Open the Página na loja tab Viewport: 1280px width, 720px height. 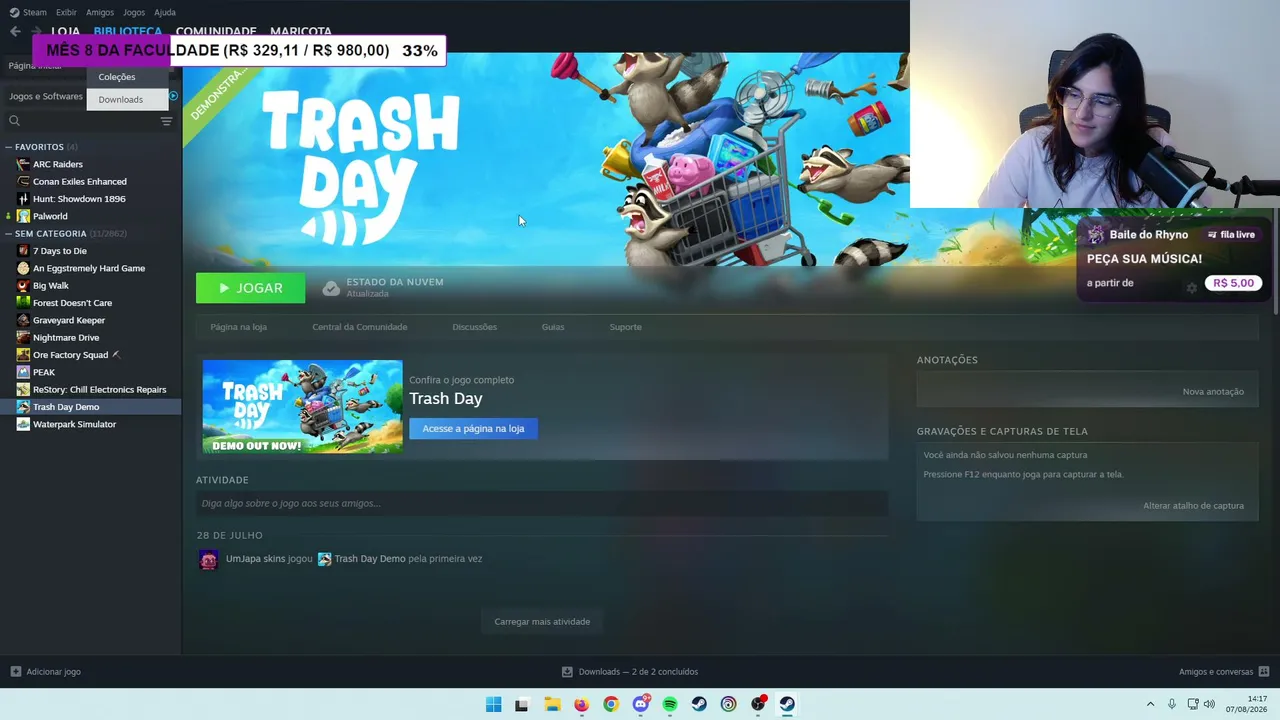[238, 327]
